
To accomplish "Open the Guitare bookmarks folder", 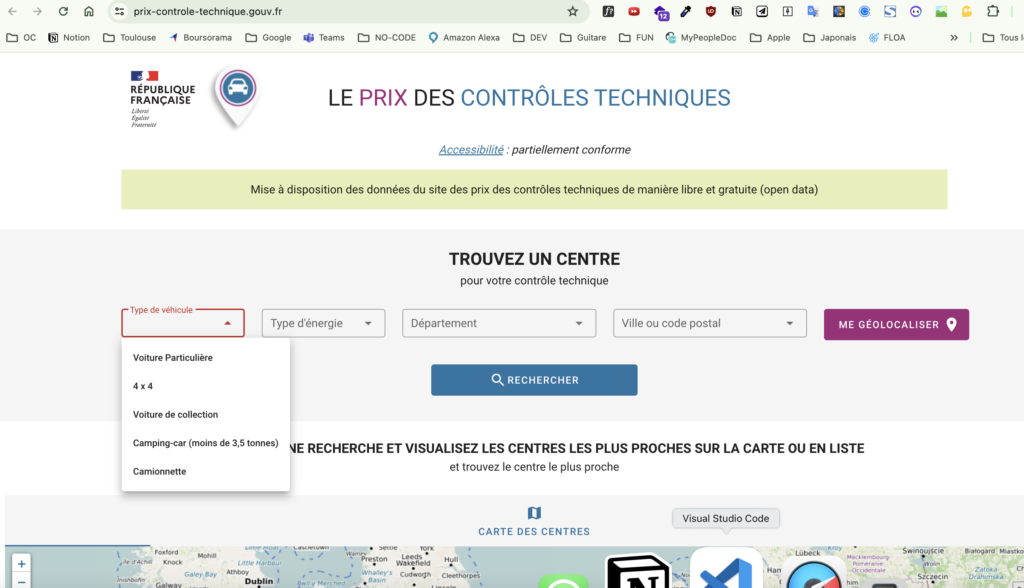I will [583, 38].
